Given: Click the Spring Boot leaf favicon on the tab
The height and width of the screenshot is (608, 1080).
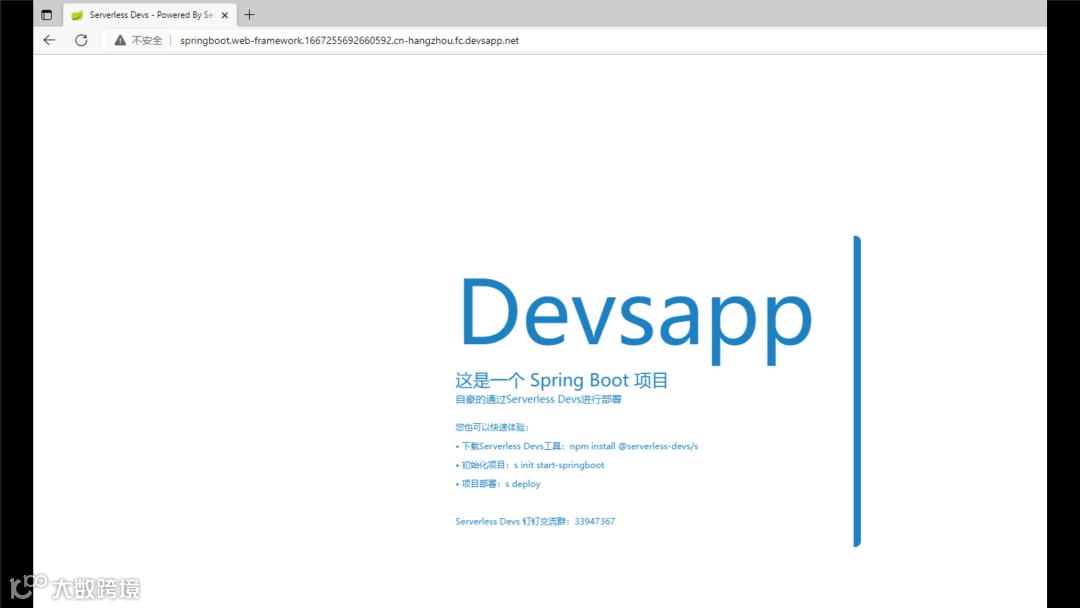Looking at the screenshot, I should [77, 14].
